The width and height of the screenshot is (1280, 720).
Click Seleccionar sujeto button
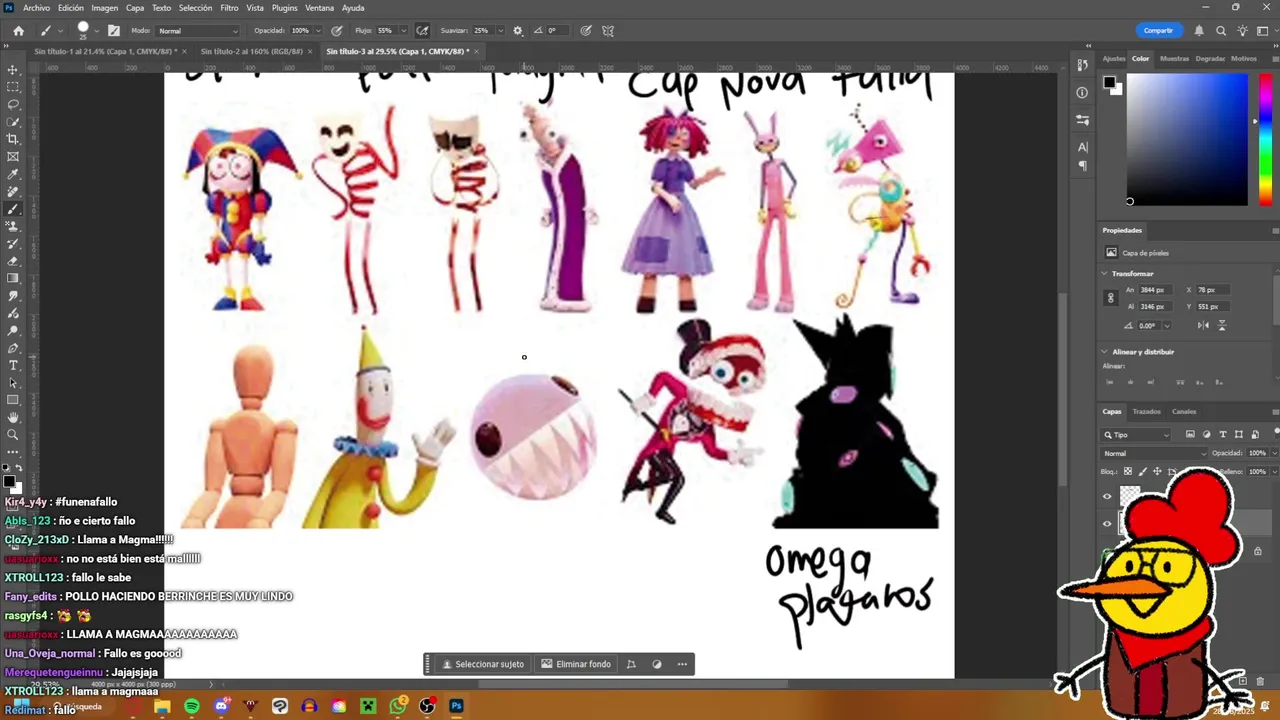coord(483,664)
